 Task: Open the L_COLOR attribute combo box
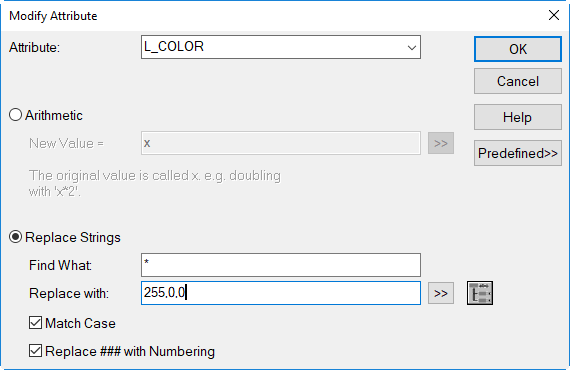pos(281,47)
